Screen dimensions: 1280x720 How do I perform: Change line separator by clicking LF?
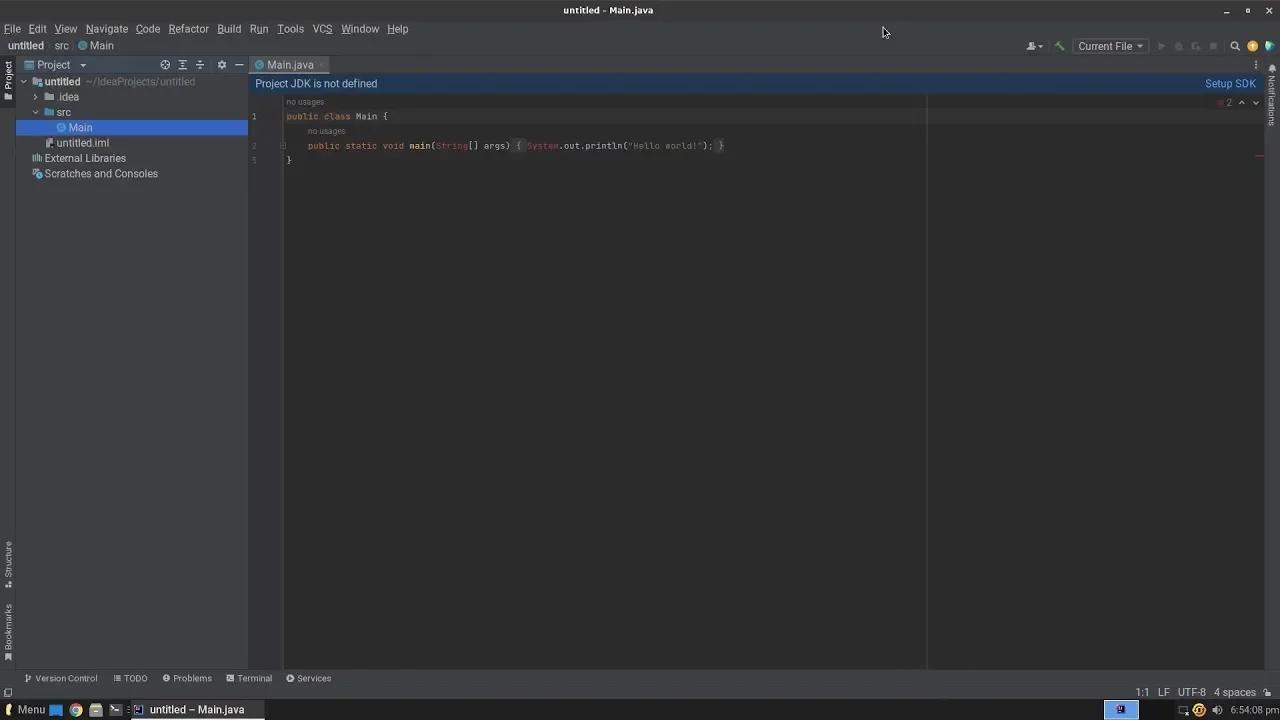[1163, 692]
